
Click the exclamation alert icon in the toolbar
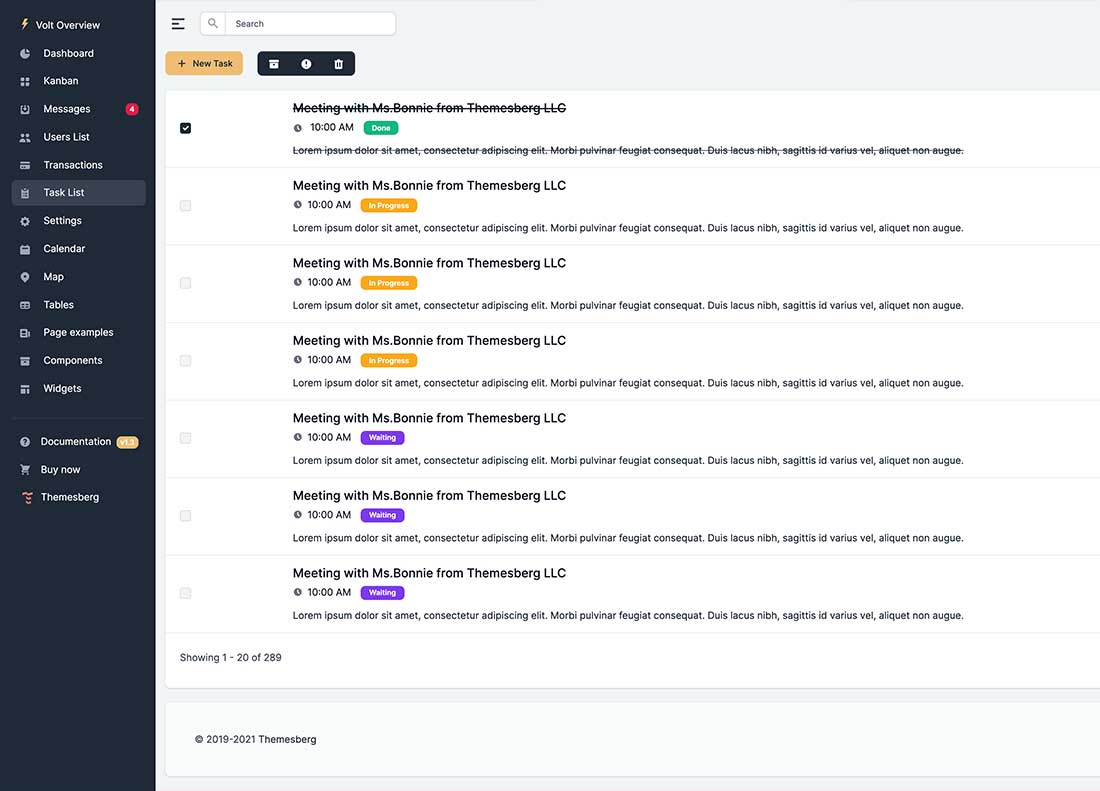pyautogui.click(x=306, y=63)
